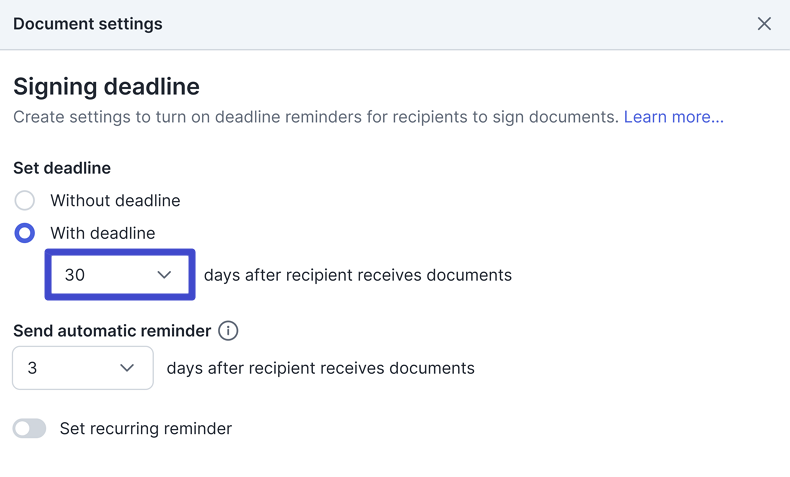Click the Signing deadline heading
The height and width of the screenshot is (477, 790).
106,86
